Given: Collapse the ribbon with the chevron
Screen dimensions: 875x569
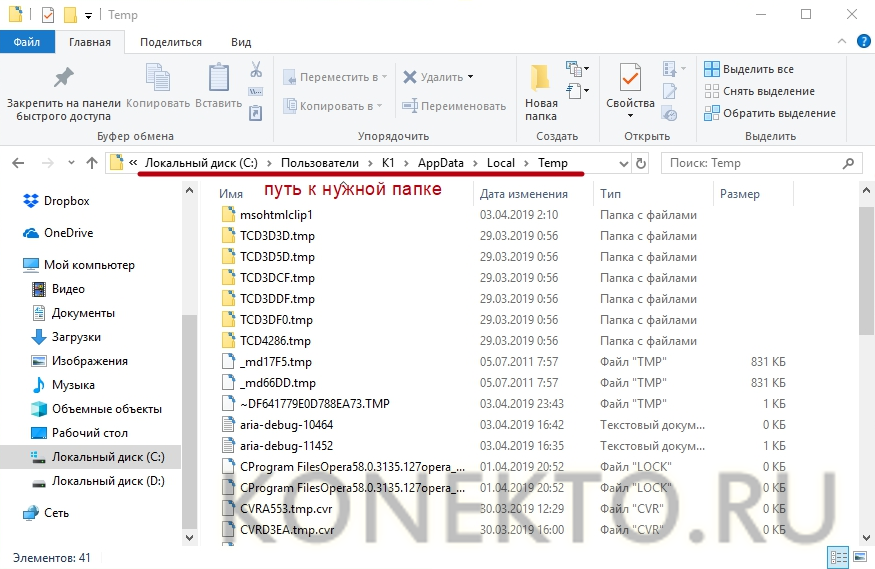Looking at the screenshot, I should (842, 41).
